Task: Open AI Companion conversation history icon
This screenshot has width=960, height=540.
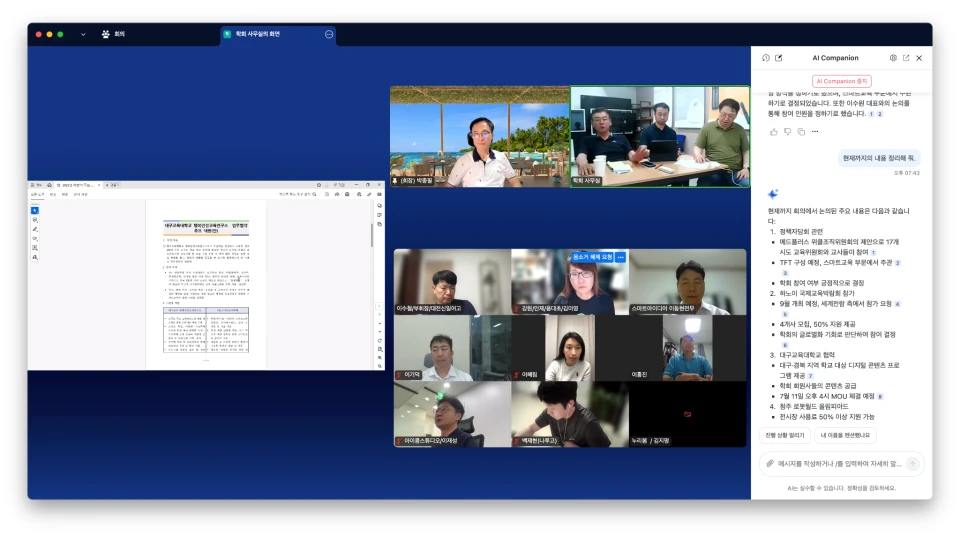Action: click(x=765, y=58)
